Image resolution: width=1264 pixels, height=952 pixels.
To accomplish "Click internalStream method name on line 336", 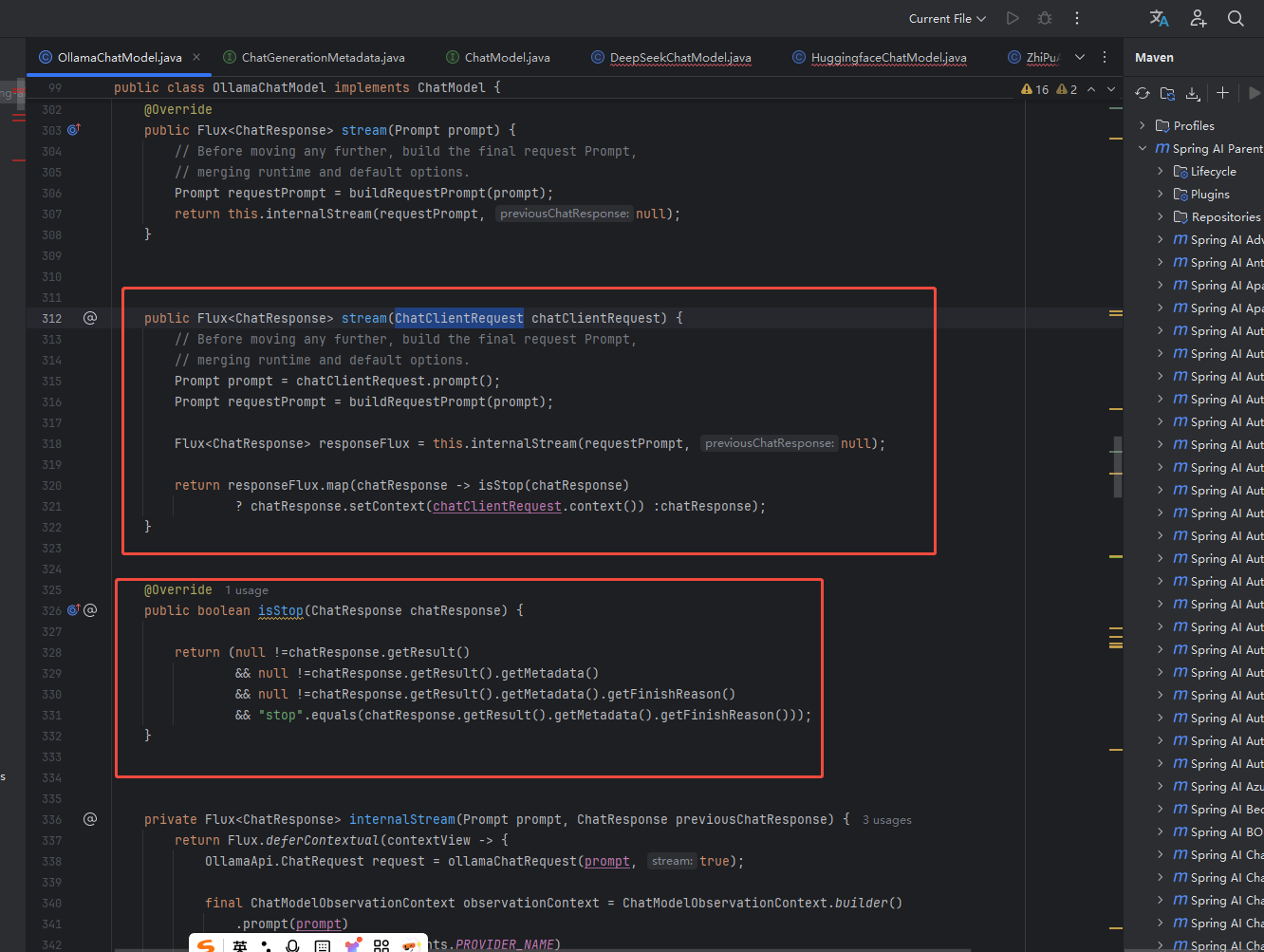I will click(x=402, y=819).
